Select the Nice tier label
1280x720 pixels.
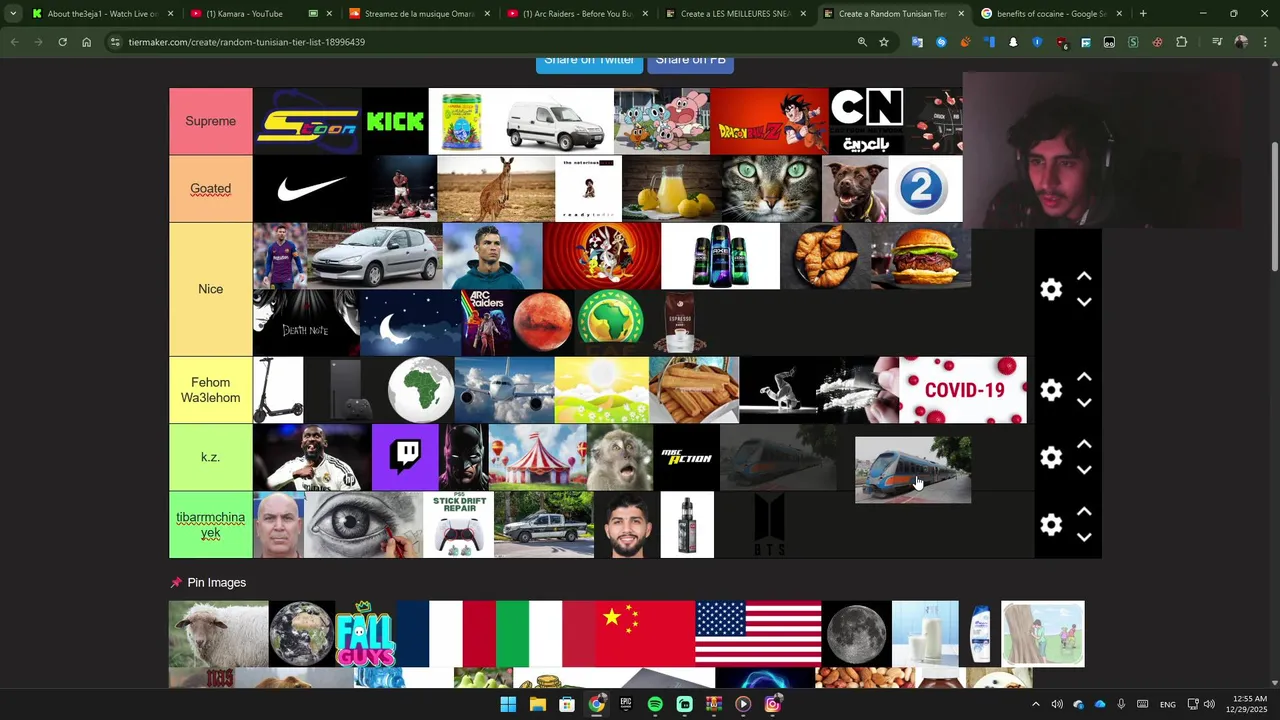[x=210, y=289]
